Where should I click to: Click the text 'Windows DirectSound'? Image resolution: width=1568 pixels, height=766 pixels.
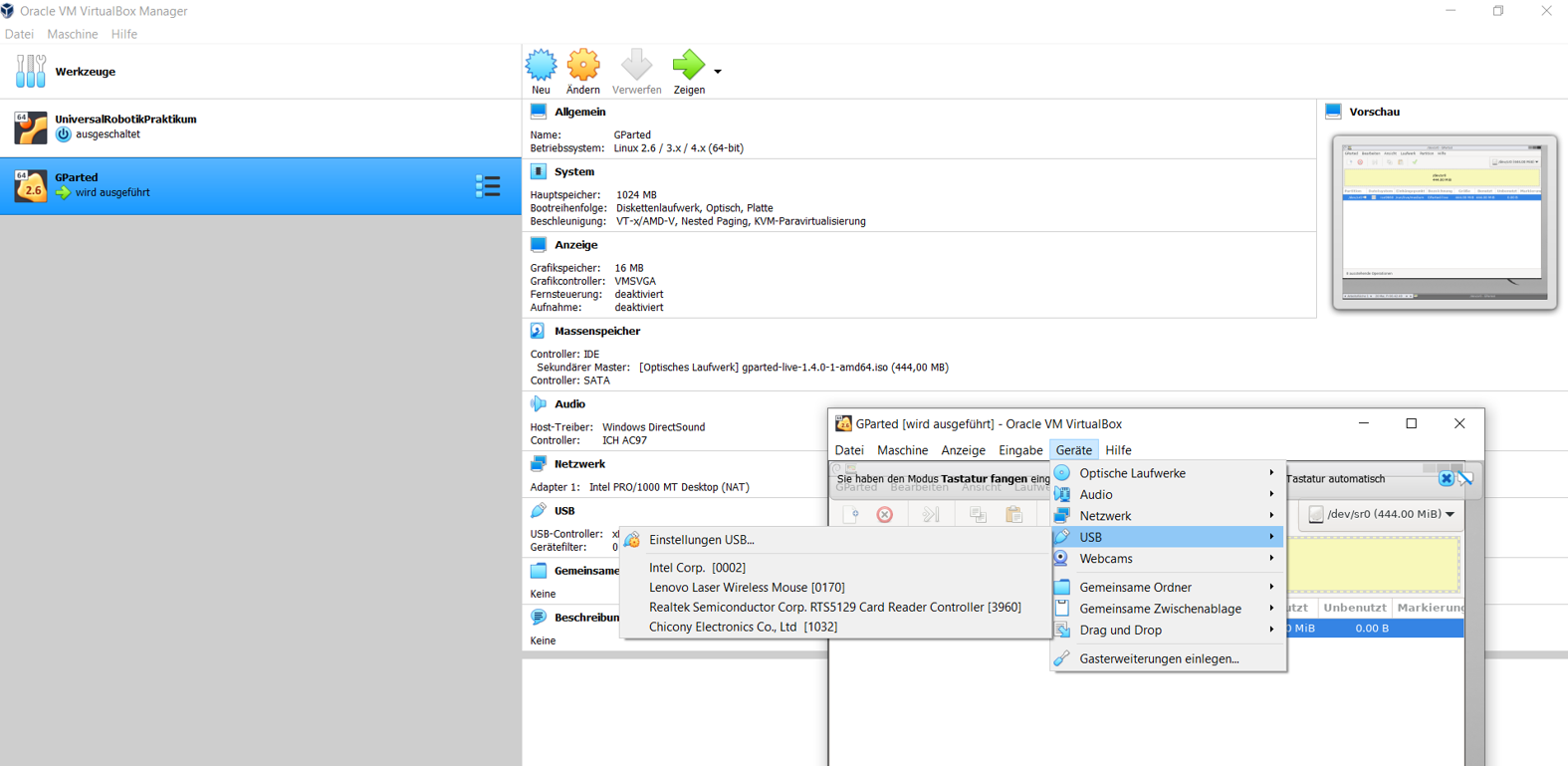pos(653,427)
